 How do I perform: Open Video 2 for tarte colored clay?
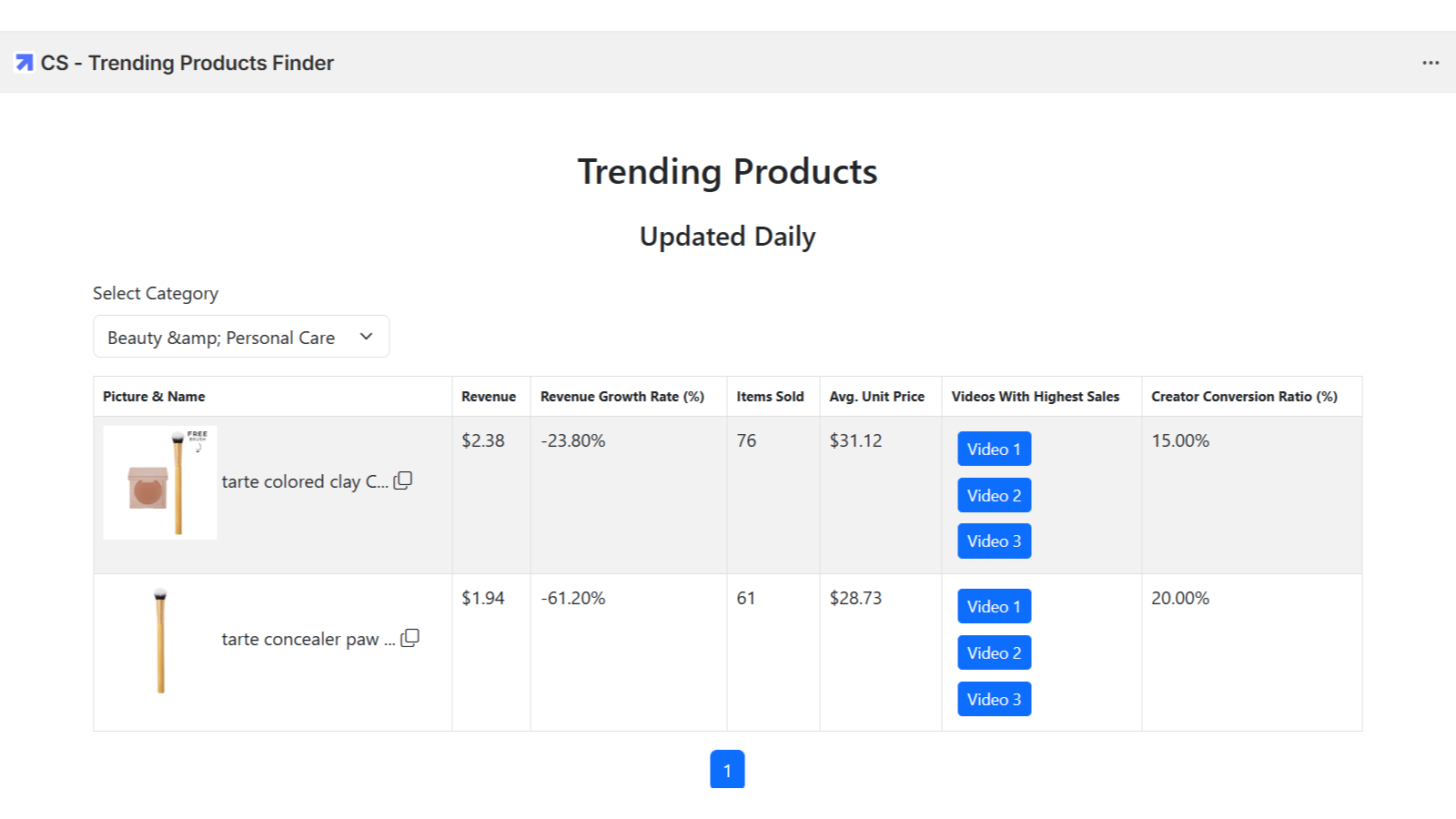[x=994, y=495]
